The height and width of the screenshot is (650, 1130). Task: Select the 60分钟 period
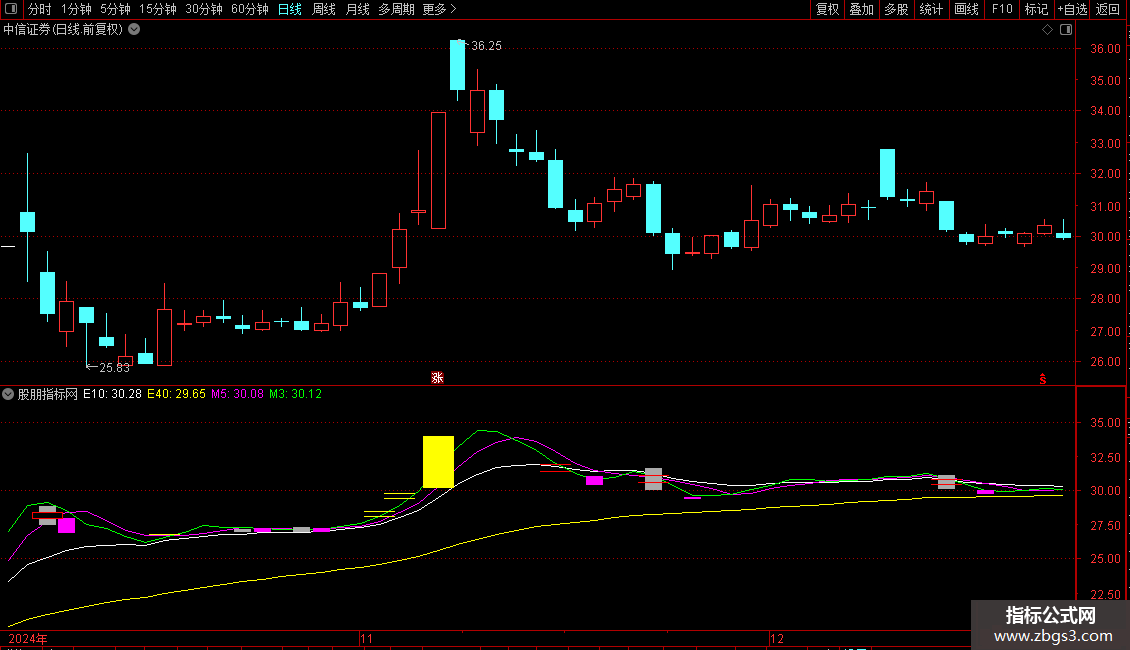pos(250,9)
